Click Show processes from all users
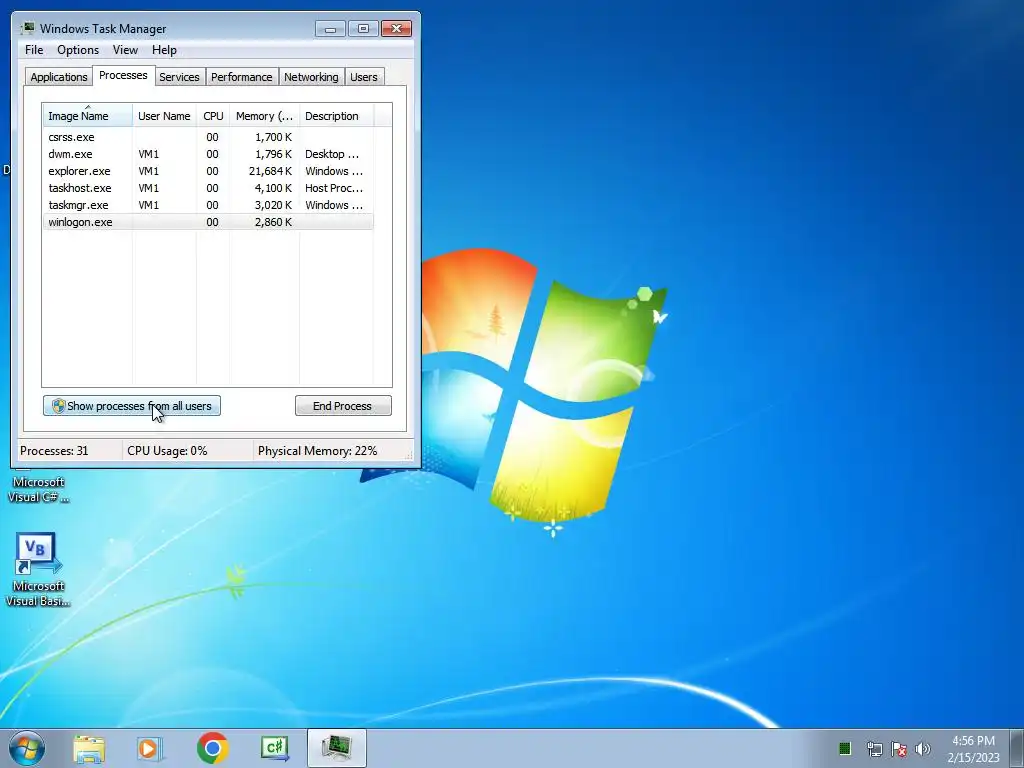The width and height of the screenshot is (1024, 768). (132, 406)
